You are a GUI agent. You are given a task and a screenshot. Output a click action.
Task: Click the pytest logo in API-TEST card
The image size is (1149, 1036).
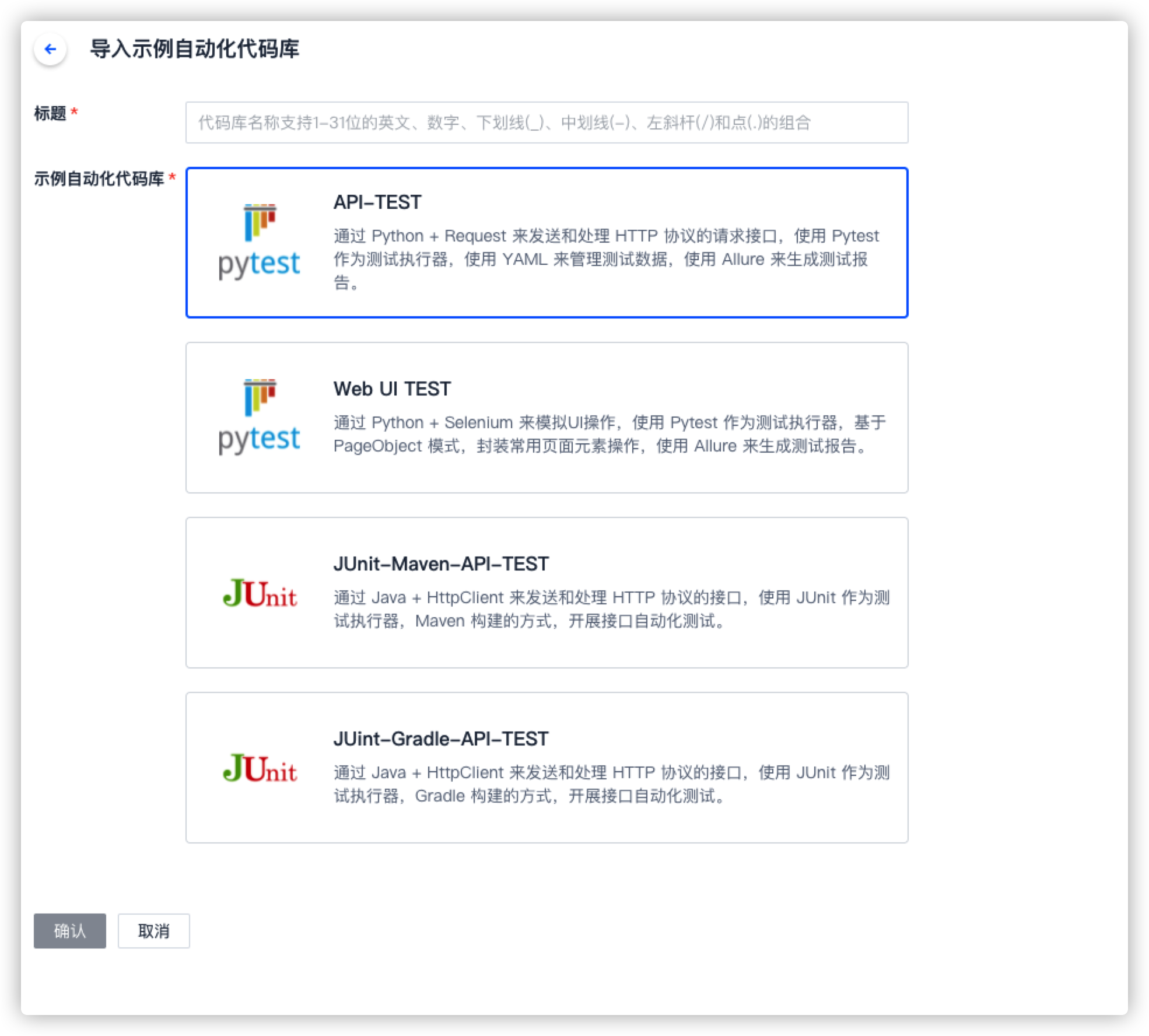260,242
